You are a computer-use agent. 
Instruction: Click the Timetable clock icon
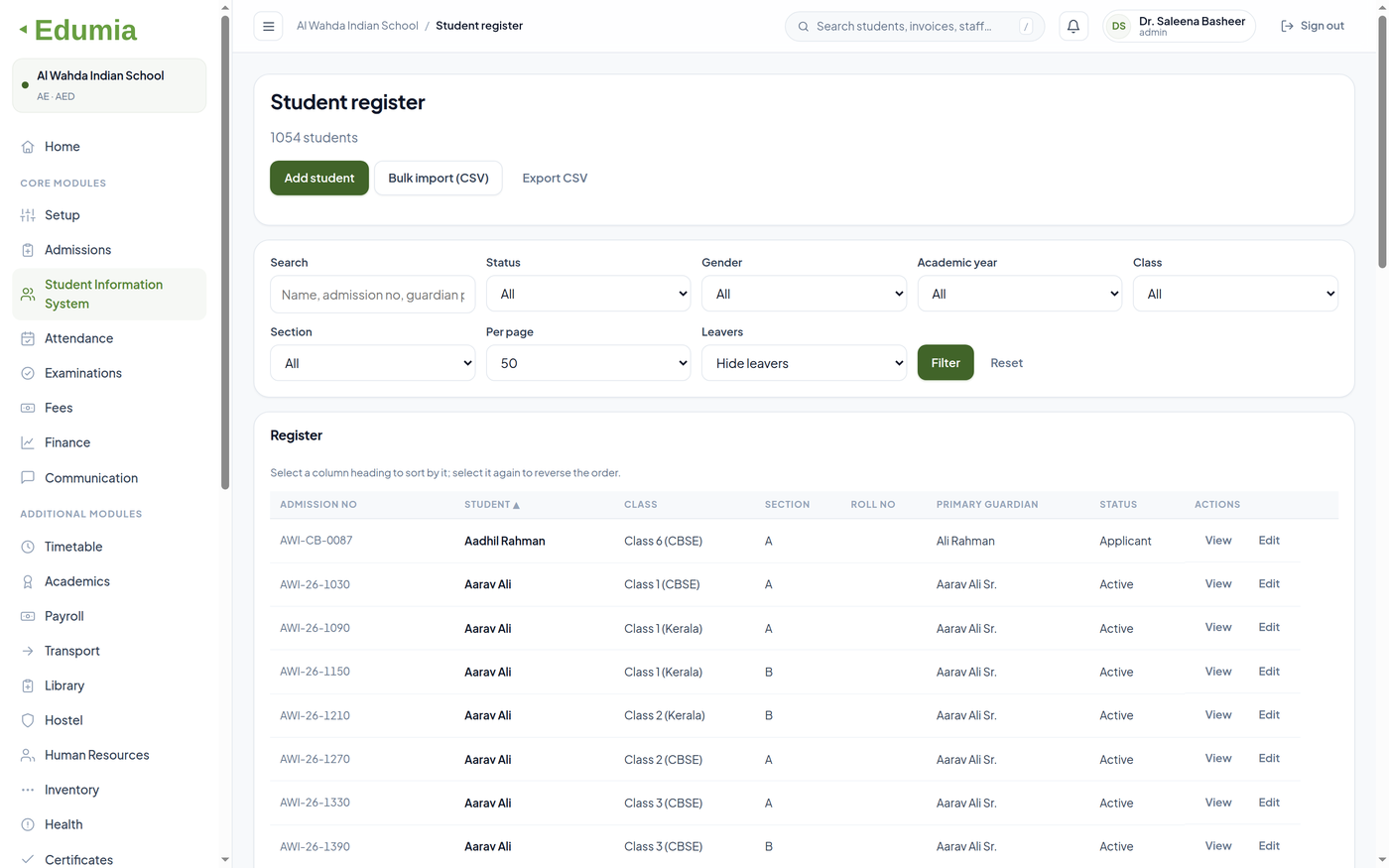pos(28,547)
